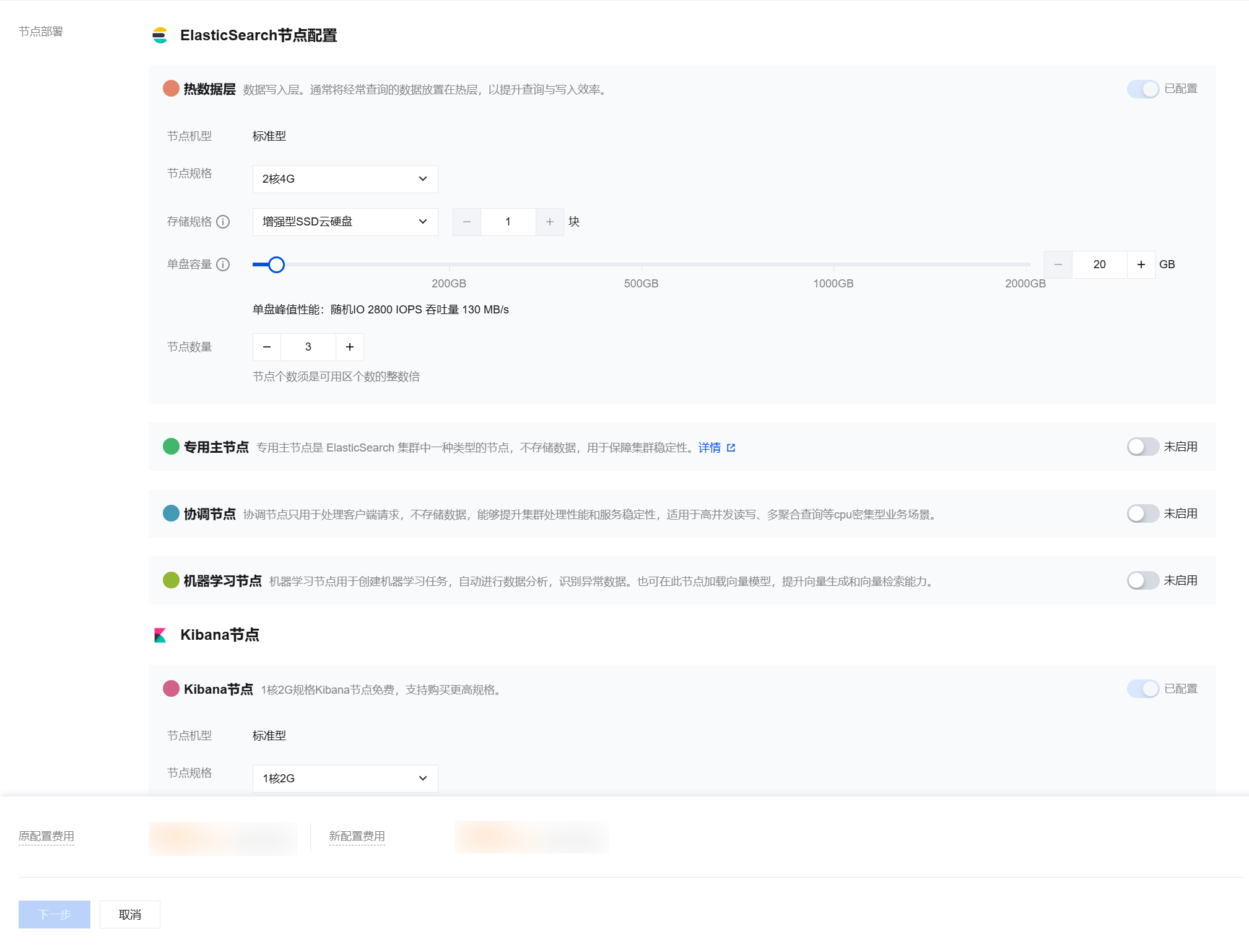Enable the 机器学习节点 switch
Image resolution: width=1249 pixels, height=952 pixels.
click(1142, 580)
